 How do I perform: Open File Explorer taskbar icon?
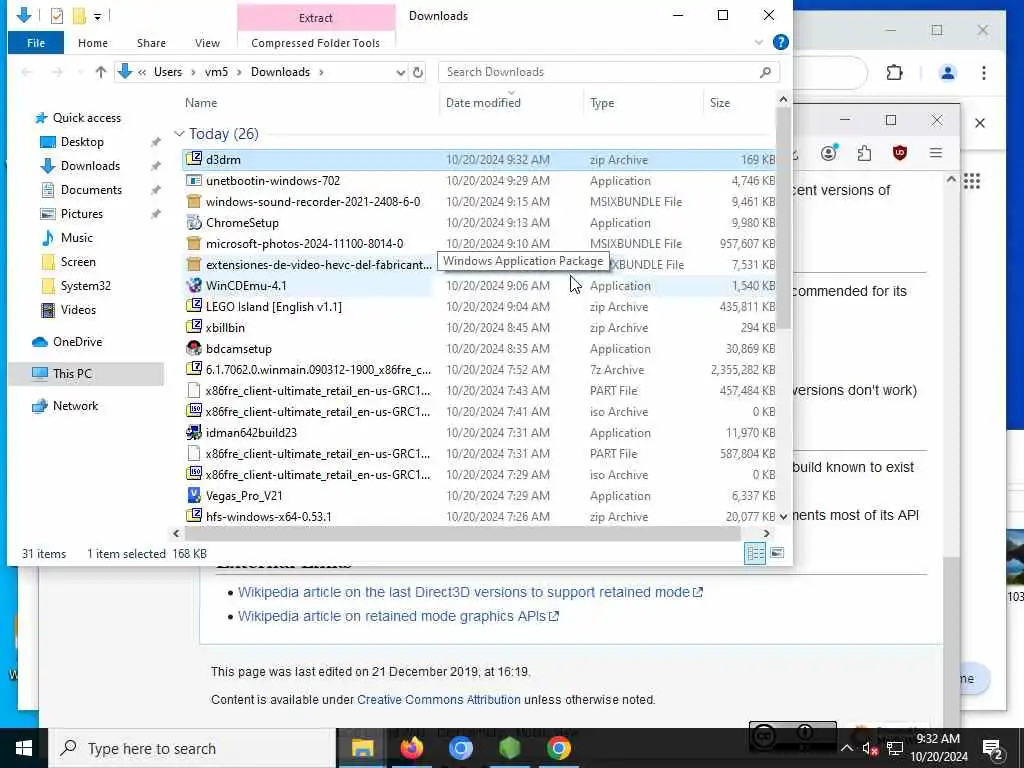(362, 748)
